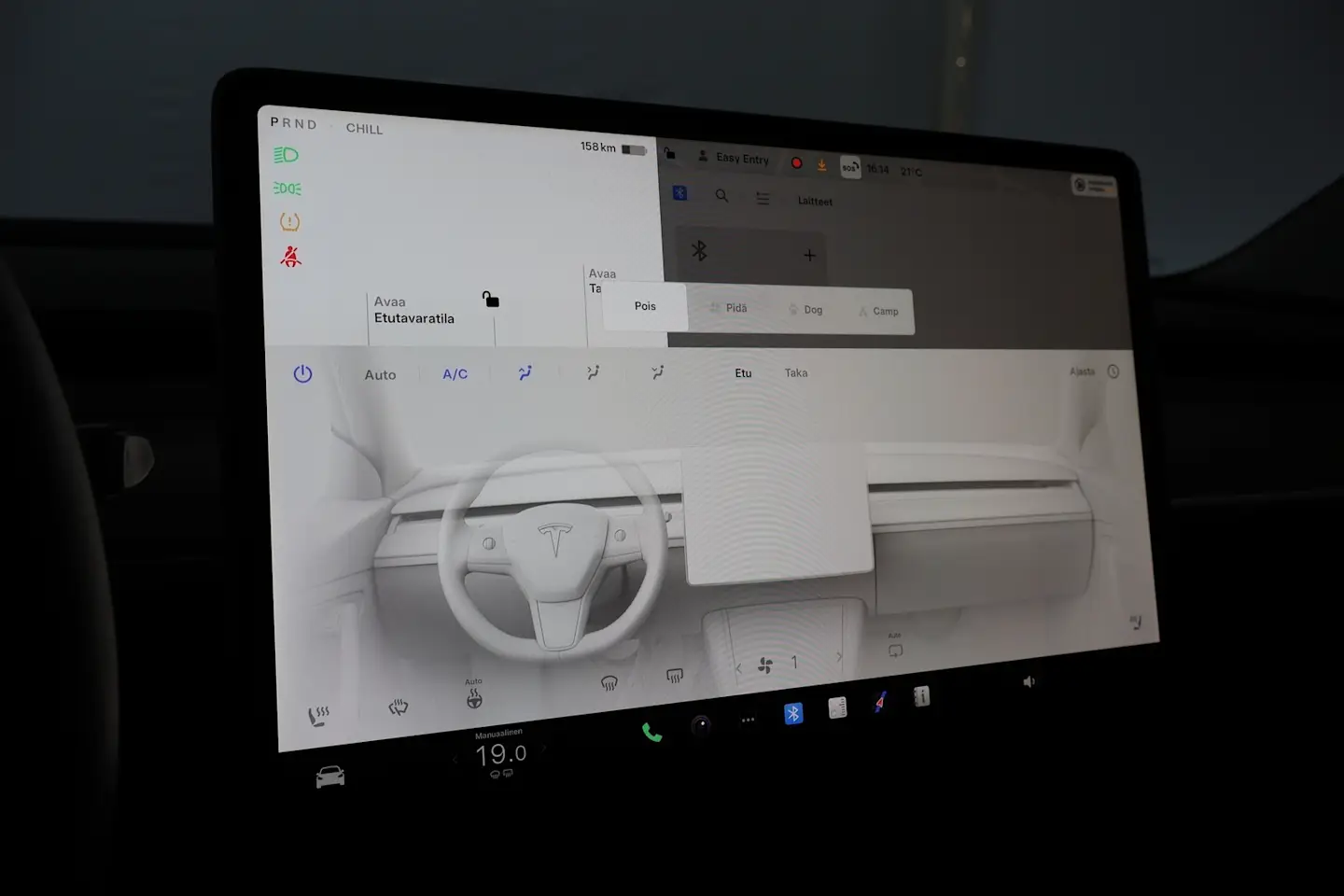Tap the PRND gear indicator

293,123
